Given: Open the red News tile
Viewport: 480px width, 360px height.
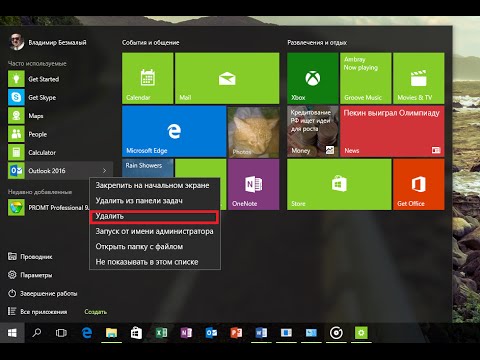Looking at the screenshot, I should point(392,131).
